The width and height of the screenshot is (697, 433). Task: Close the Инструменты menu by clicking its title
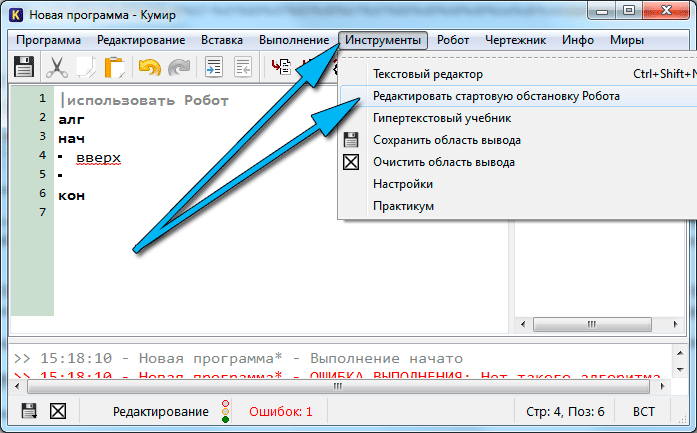(383, 40)
